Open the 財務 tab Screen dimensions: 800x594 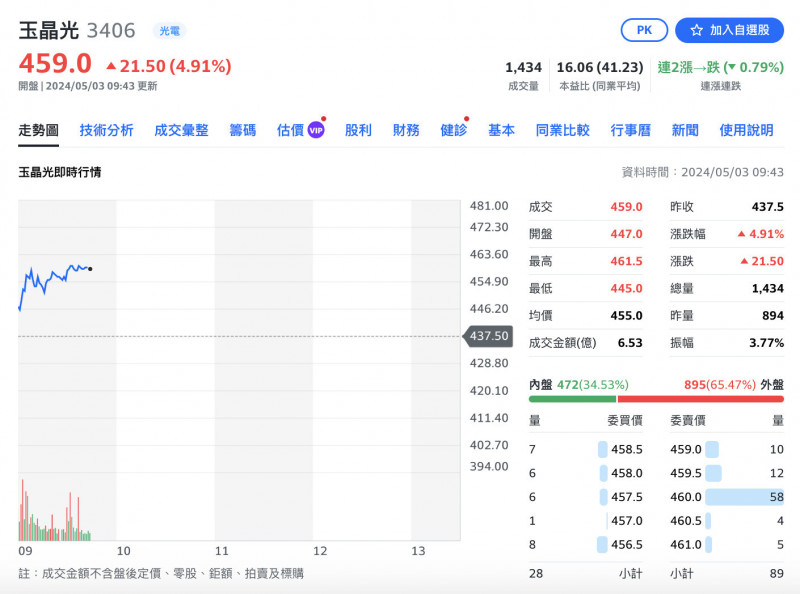pos(406,130)
